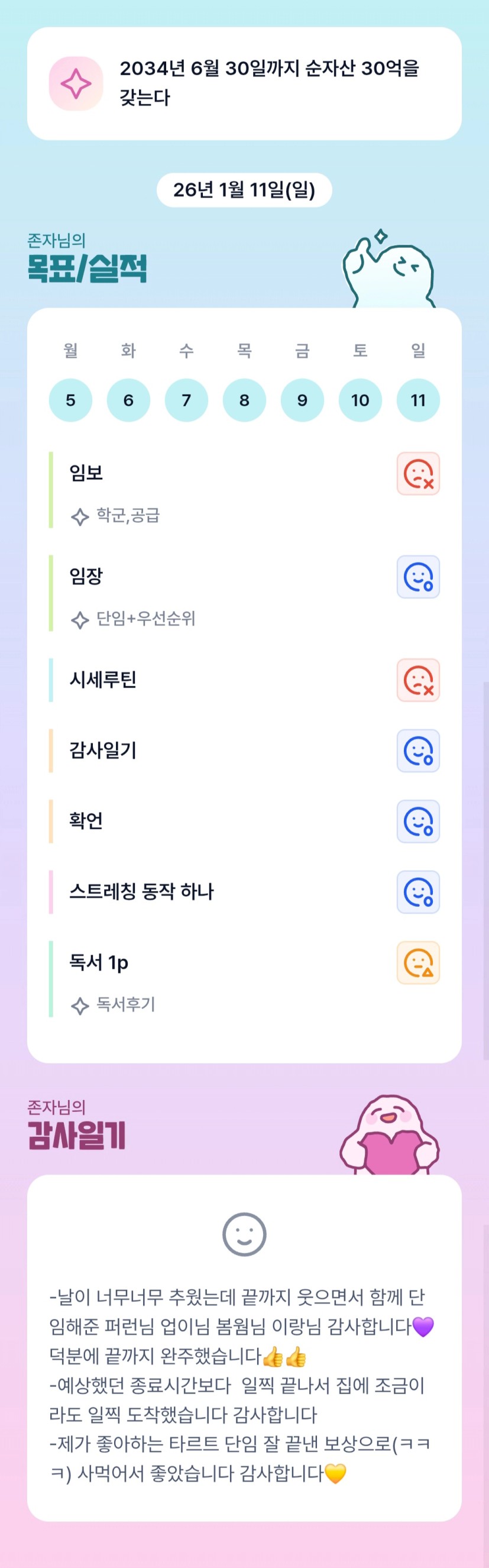Tap the white thumbs-up ghost mascot
The height and width of the screenshot is (1568, 489).
pos(389,271)
